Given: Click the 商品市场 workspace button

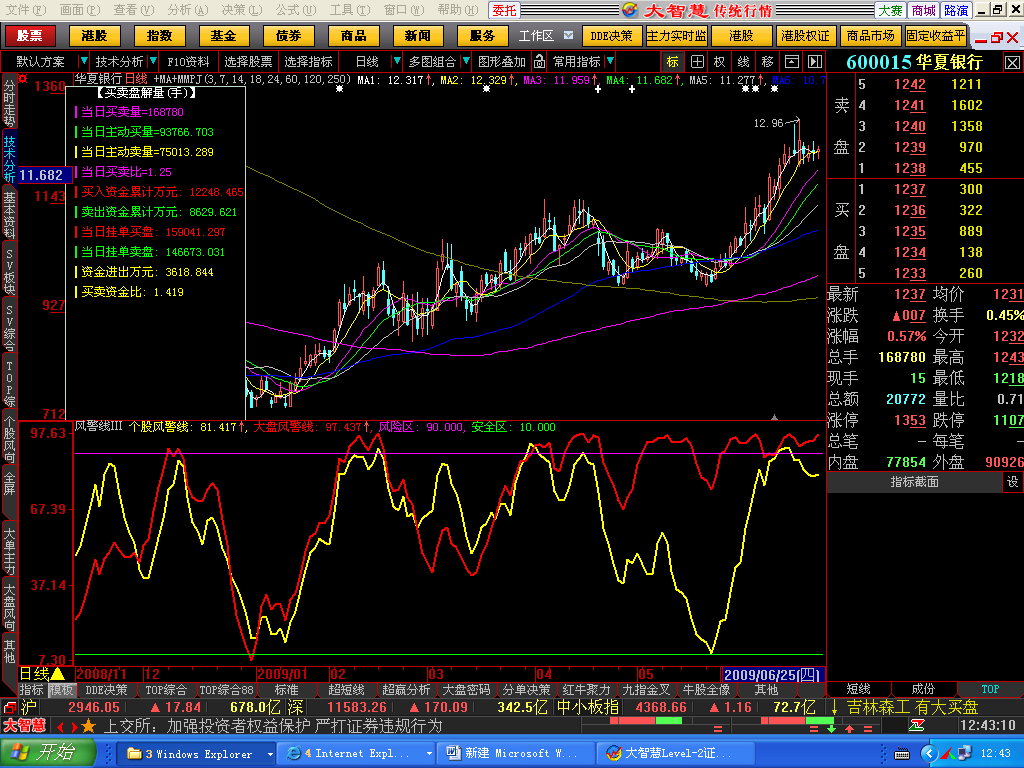Looking at the screenshot, I should click(x=870, y=35).
